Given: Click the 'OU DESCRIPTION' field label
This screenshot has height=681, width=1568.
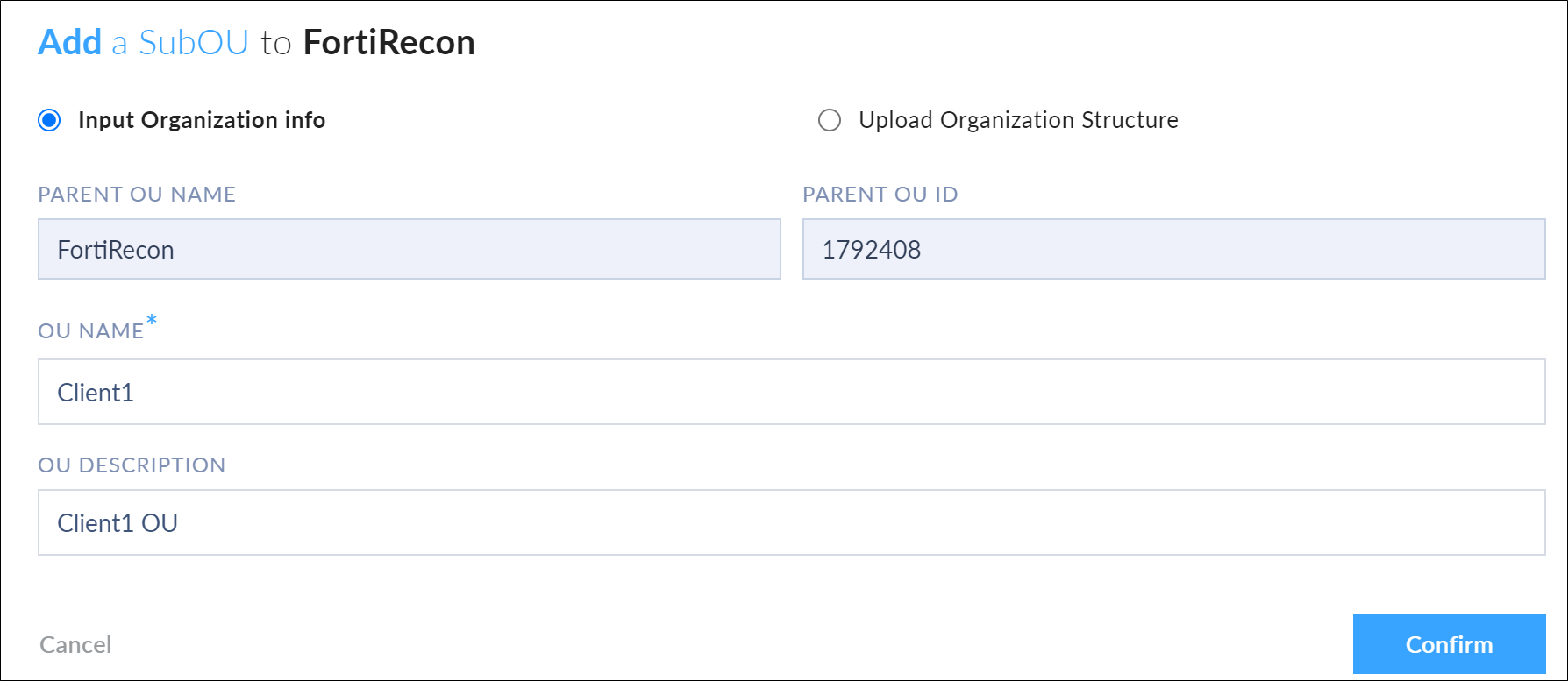Looking at the screenshot, I should pyautogui.click(x=132, y=465).
